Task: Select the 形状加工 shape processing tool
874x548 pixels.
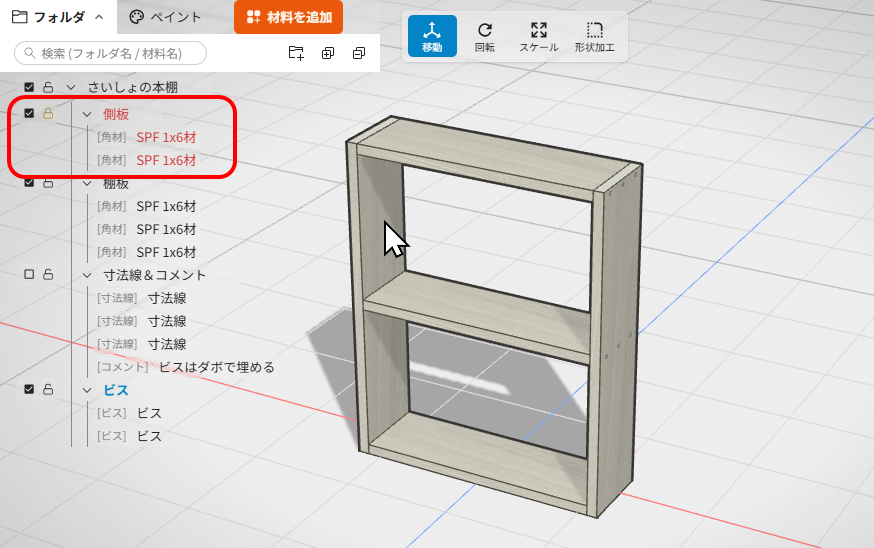Action: (594, 36)
